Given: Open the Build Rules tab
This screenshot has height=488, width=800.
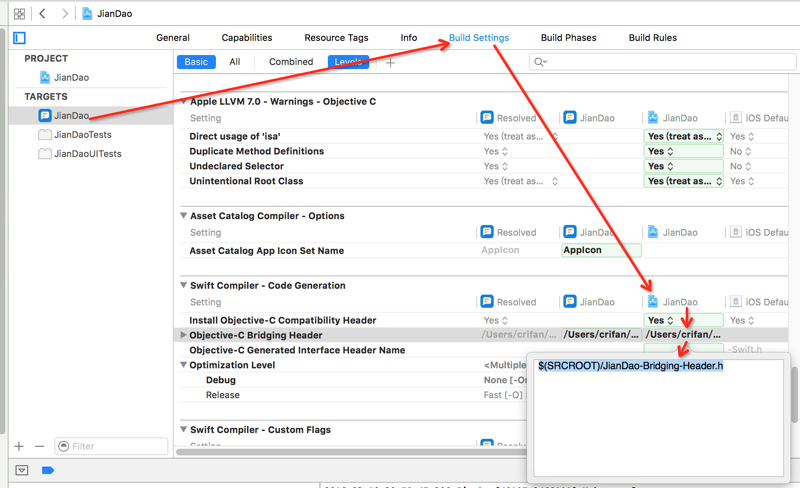Looking at the screenshot, I should coord(653,38).
